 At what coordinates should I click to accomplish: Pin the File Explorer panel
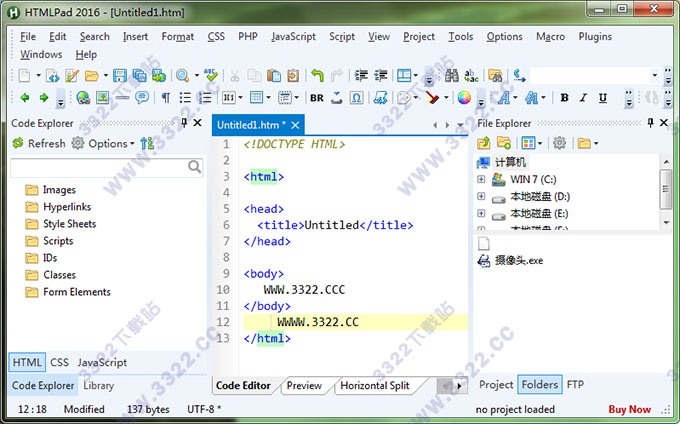pos(650,123)
